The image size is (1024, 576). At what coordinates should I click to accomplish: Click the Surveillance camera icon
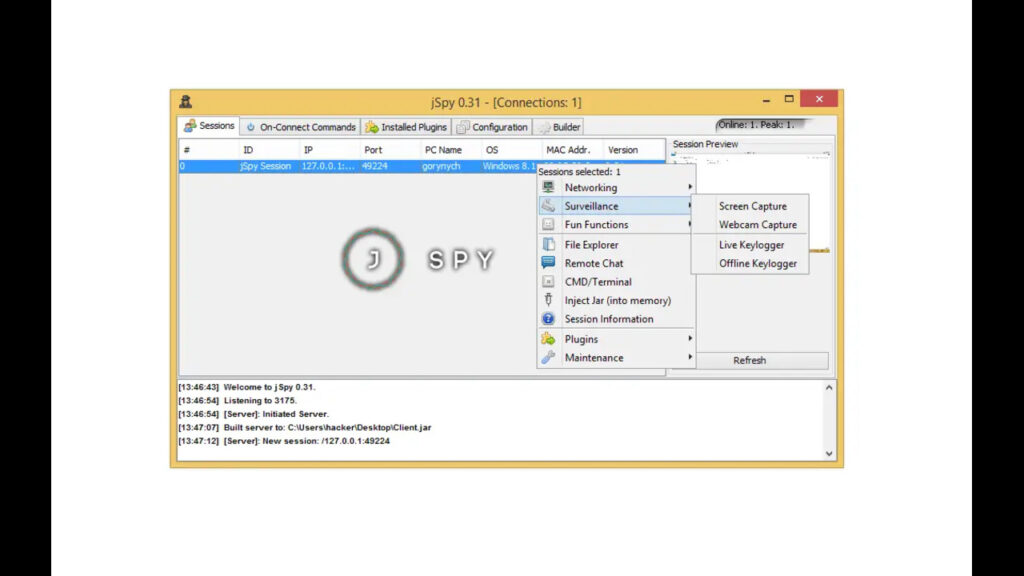pos(548,206)
